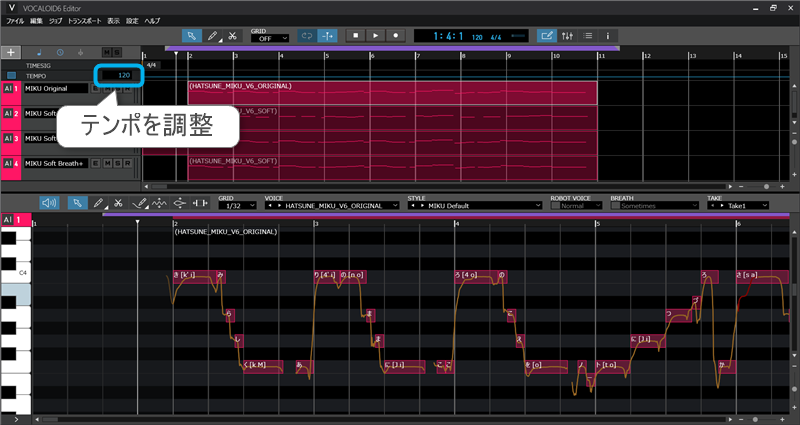Adjust the piano roll horizontal zoom slider
800x425 pixels.
(x=756, y=419)
